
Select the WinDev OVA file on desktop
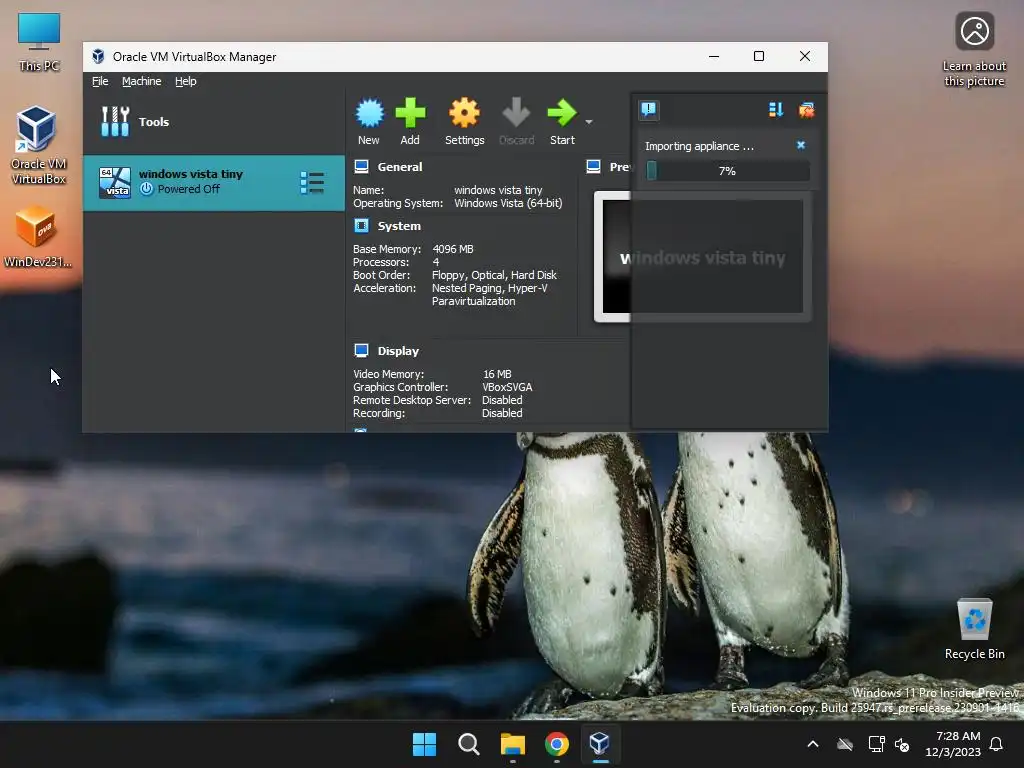click(x=37, y=236)
